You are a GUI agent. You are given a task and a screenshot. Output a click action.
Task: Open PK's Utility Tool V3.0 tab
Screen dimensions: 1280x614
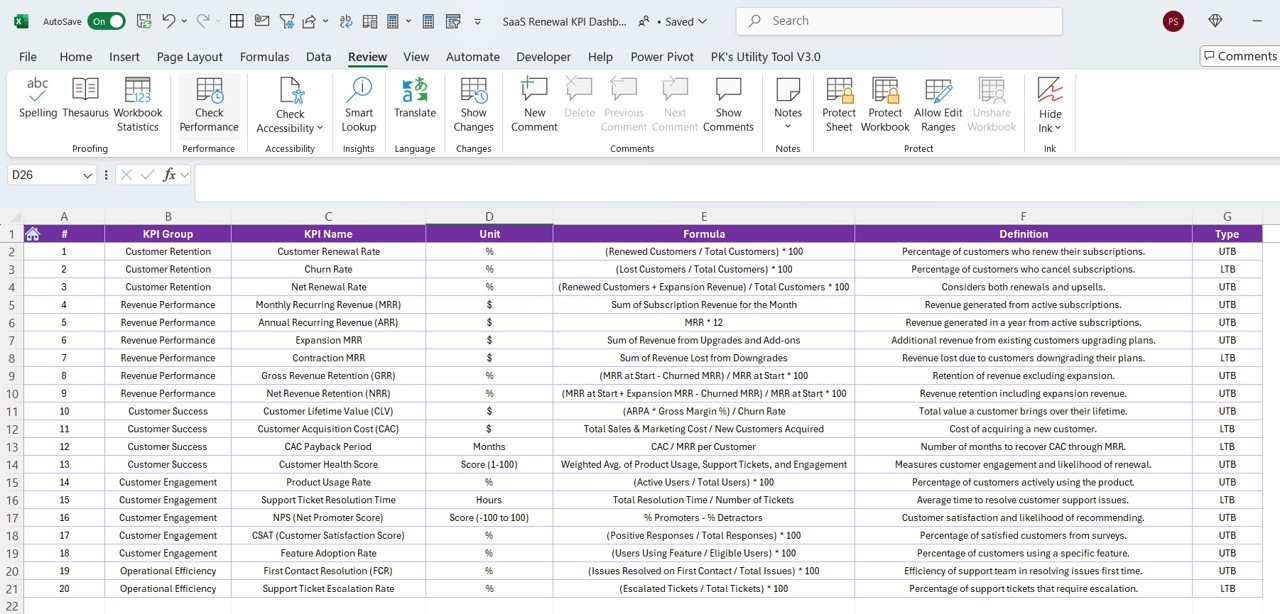tap(766, 57)
